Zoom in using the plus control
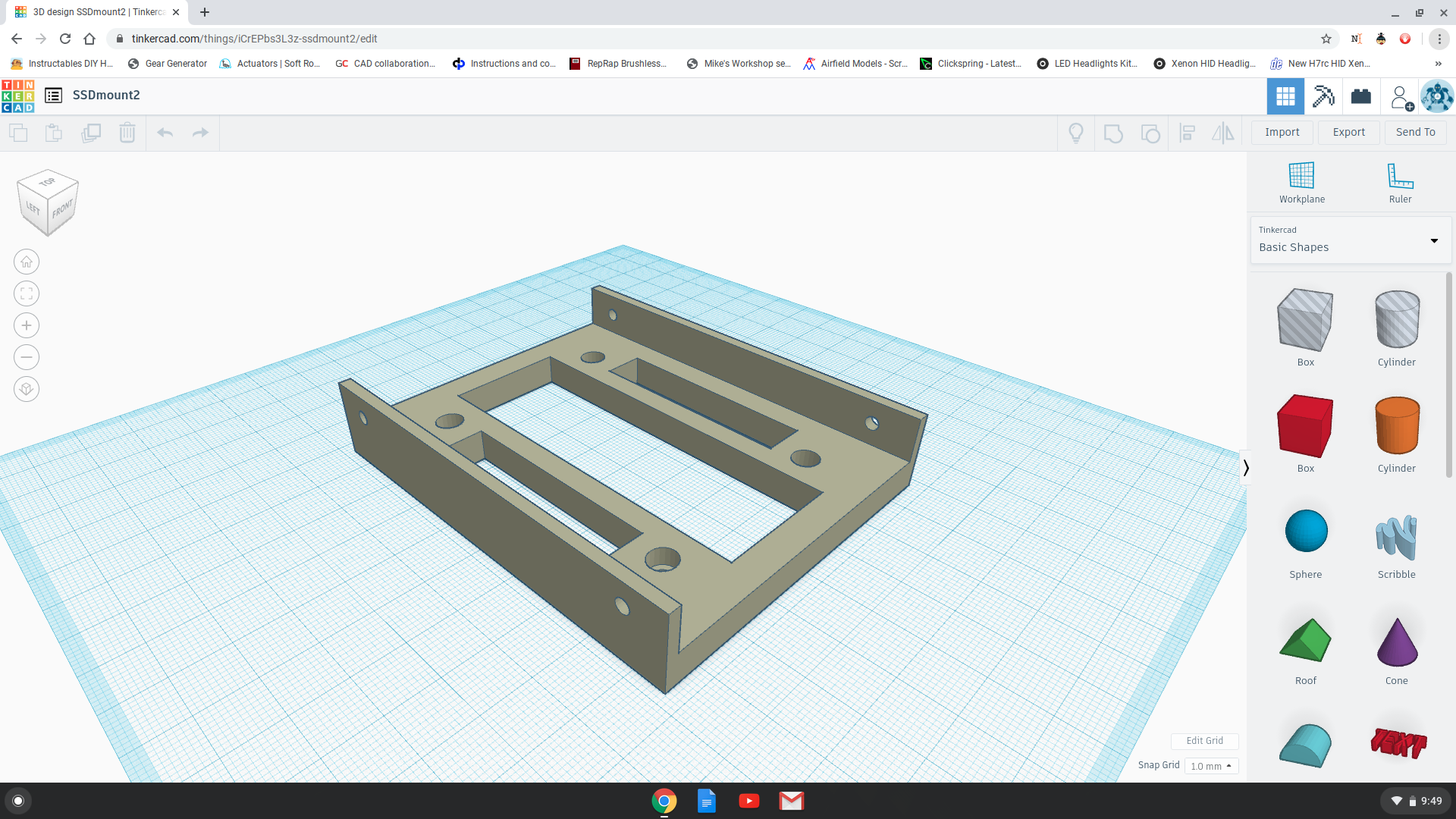Screen dimensions: 1456x819 pyautogui.click(x=27, y=325)
